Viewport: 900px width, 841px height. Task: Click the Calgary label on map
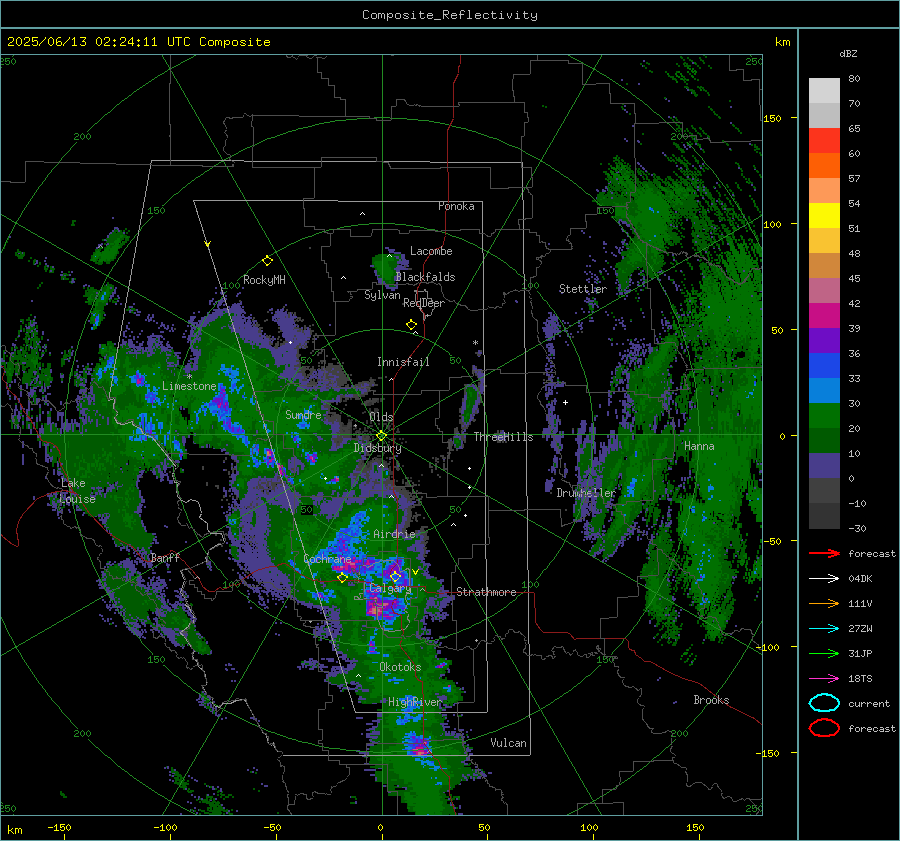[x=390, y=588]
